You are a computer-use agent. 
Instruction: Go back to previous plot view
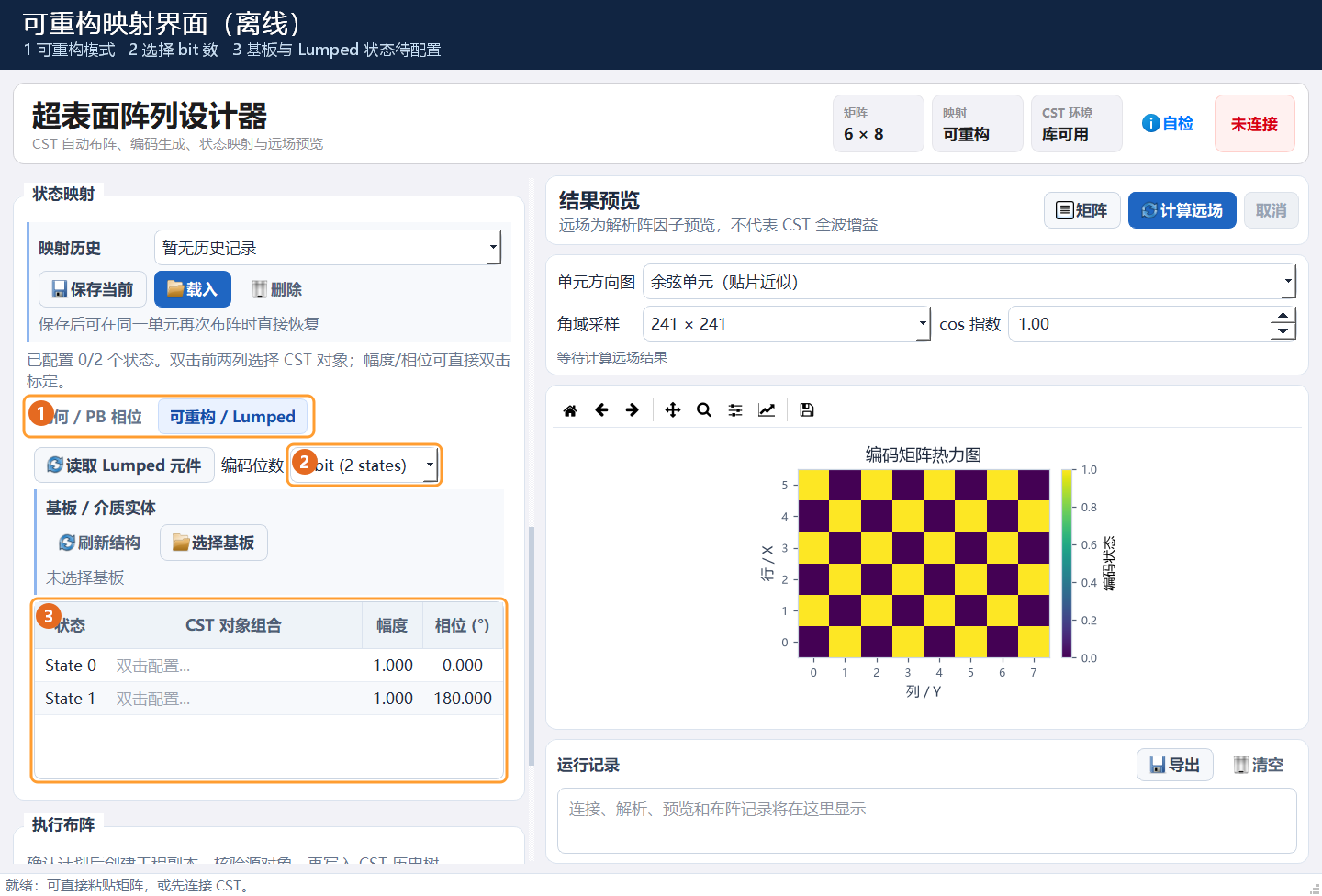pyautogui.click(x=601, y=410)
